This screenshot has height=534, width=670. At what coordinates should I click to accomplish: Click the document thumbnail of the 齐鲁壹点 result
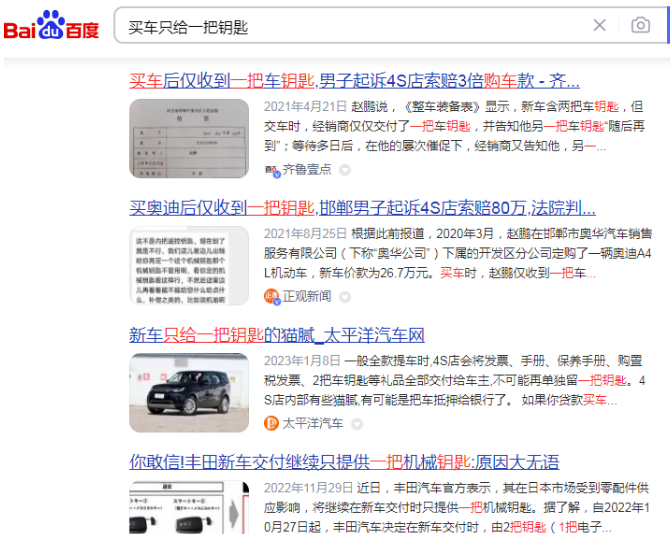click(x=189, y=138)
